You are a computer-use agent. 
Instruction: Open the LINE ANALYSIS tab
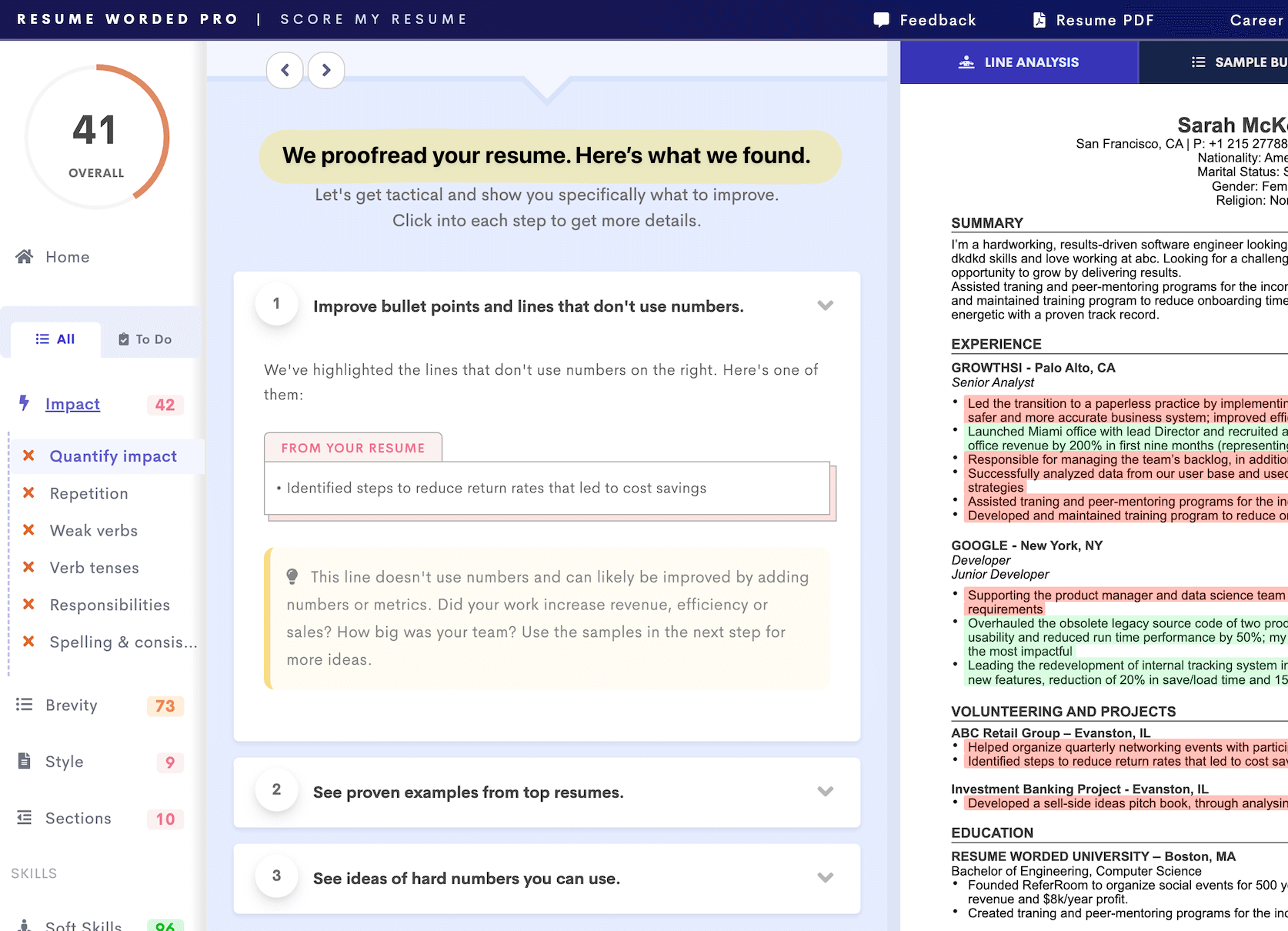pyautogui.click(x=1019, y=62)
